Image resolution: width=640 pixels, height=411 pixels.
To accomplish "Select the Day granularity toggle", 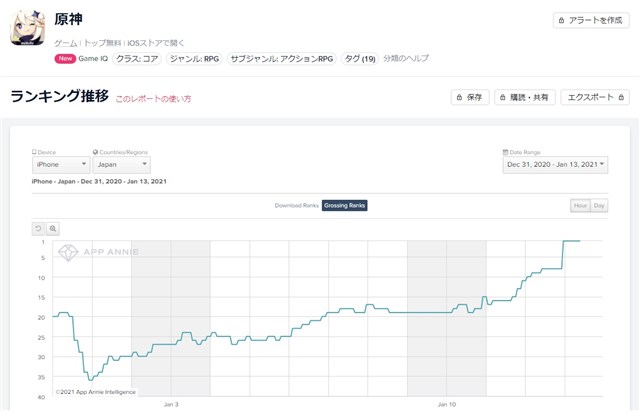I will coord(599,205).
